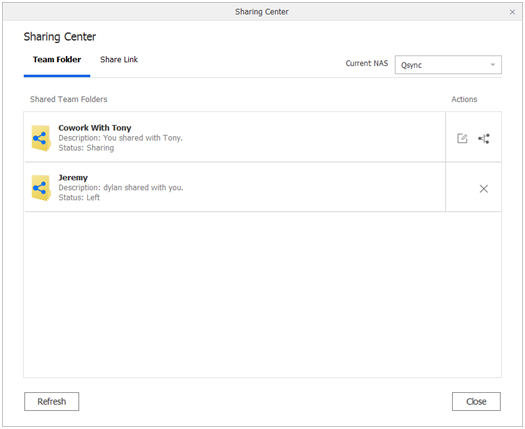Click the Actions column header
The width and height of the screenshot is (525, 429).
pyautogui.click(x=464, y=99)
